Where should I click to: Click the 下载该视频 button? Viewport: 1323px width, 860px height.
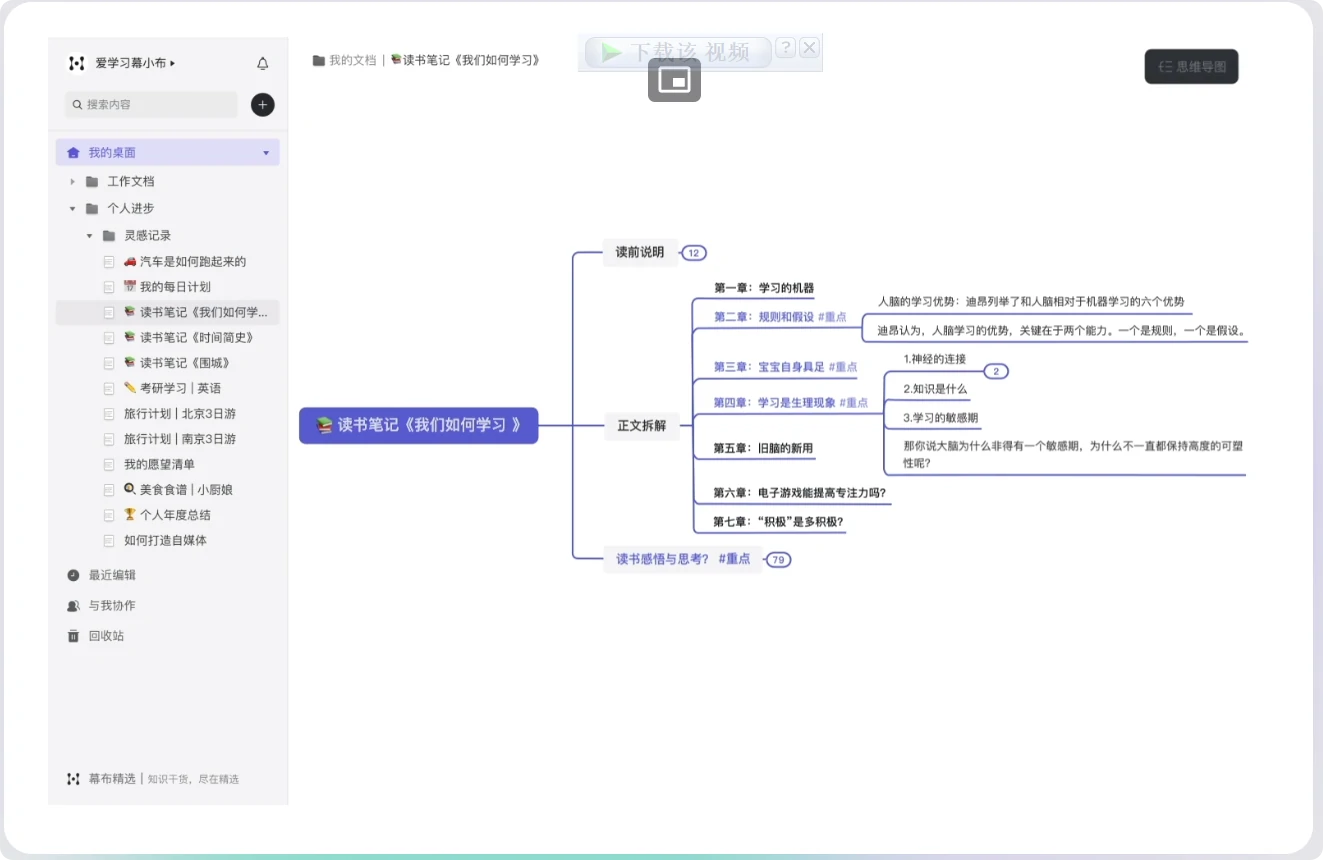(678, 52)
